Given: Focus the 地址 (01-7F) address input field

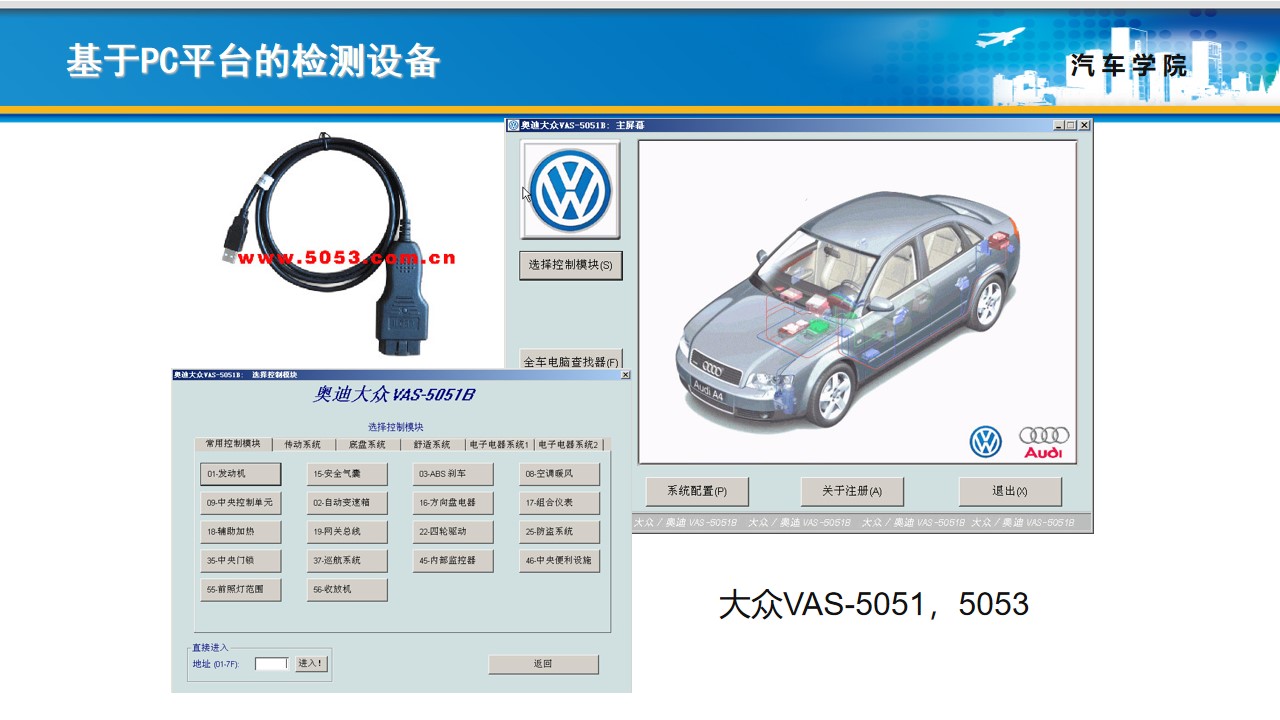Looking at the screenshot, I should coord(271,663).
